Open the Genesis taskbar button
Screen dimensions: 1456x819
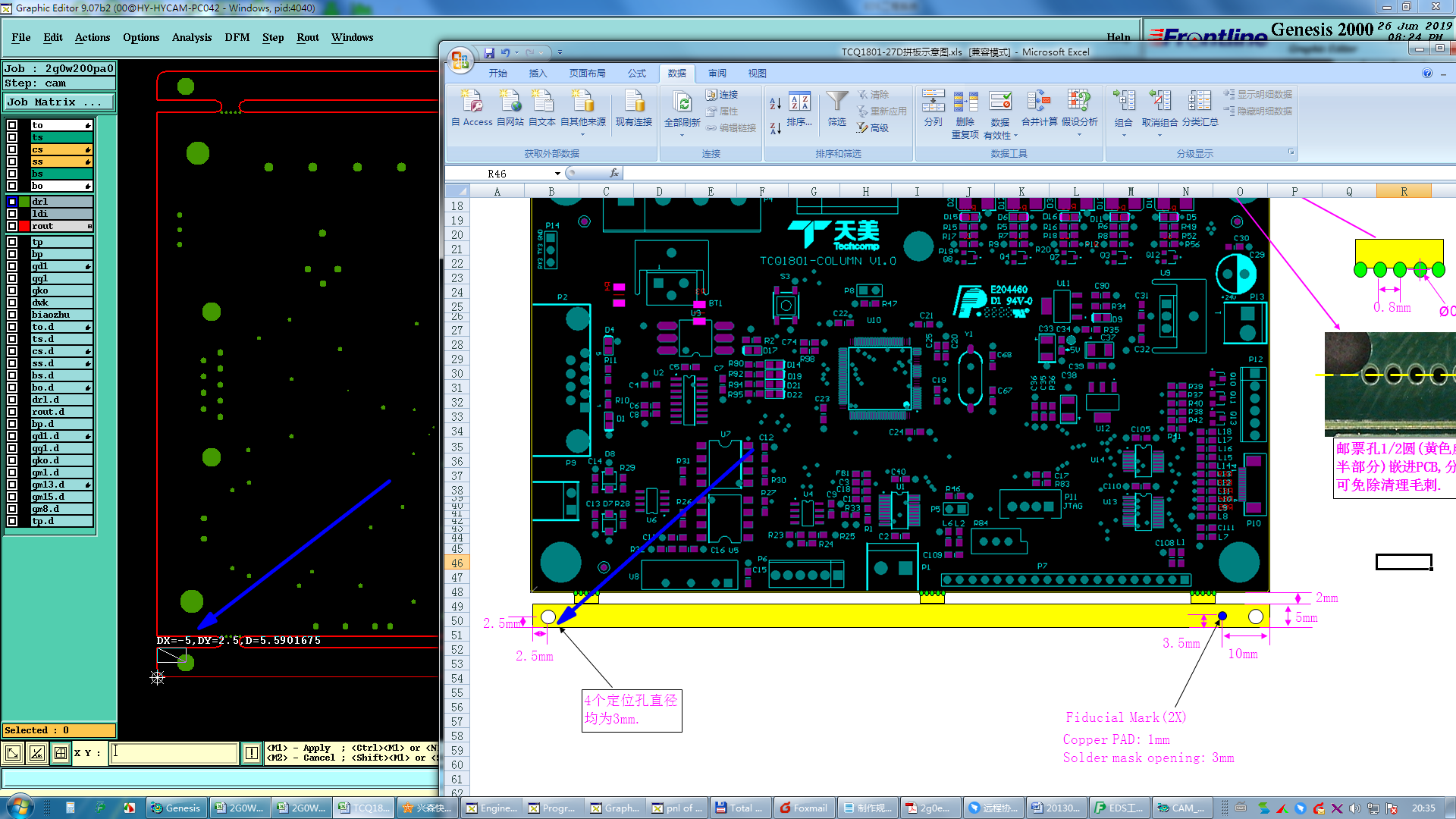tap(177, 808)
